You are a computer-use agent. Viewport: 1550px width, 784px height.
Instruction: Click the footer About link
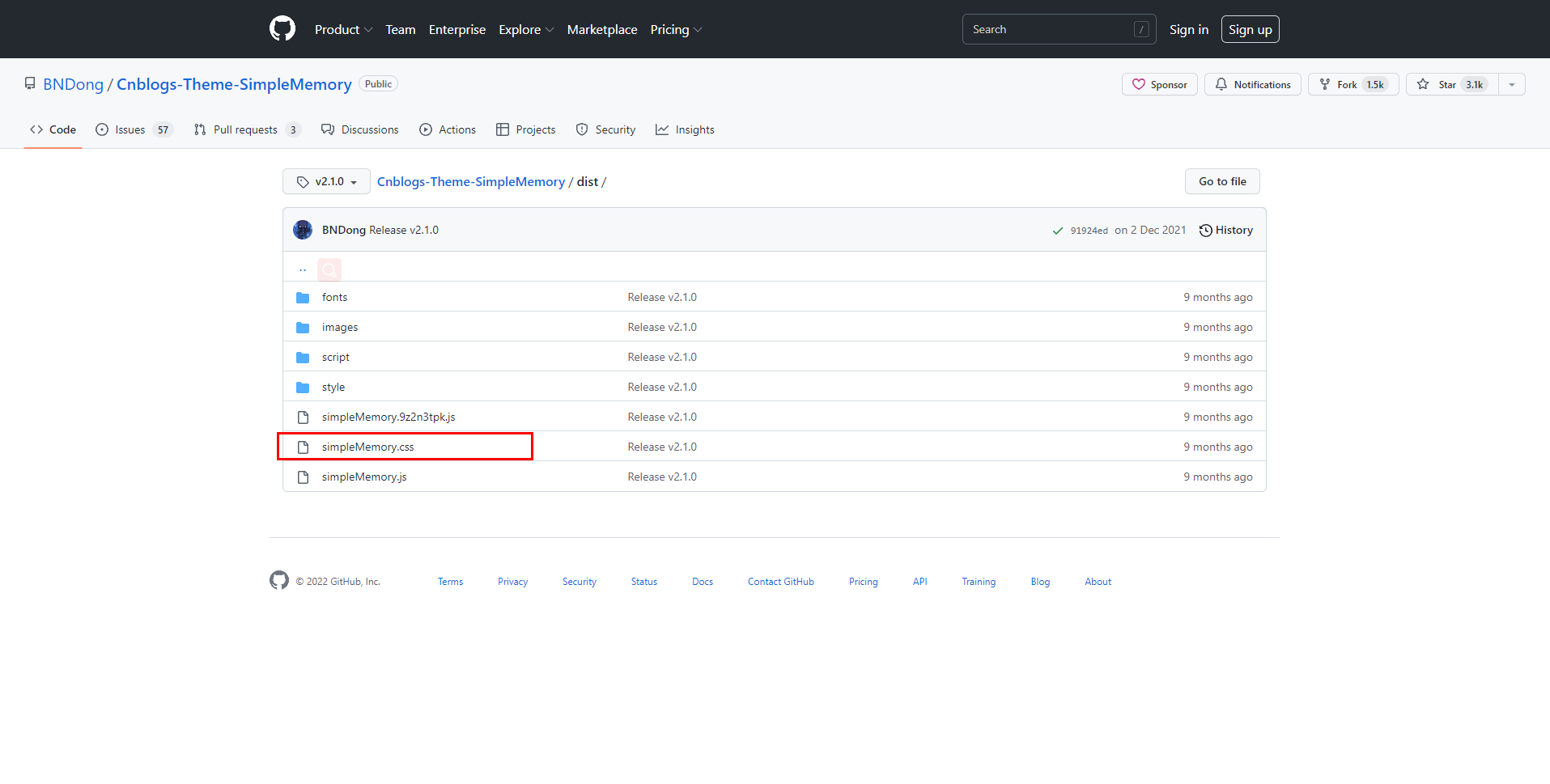pos(1098,582)
